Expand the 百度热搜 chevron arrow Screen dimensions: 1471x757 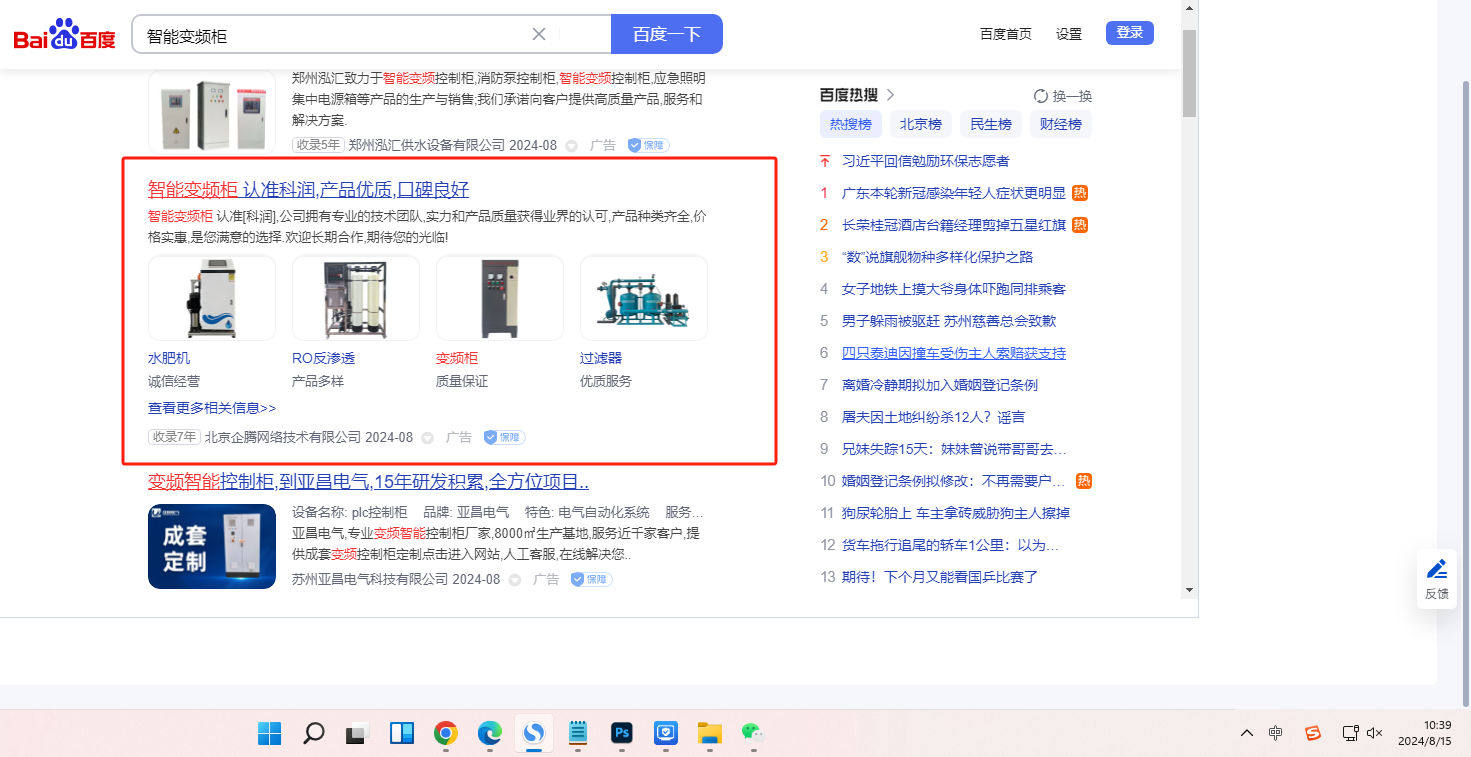coord(891,95)
